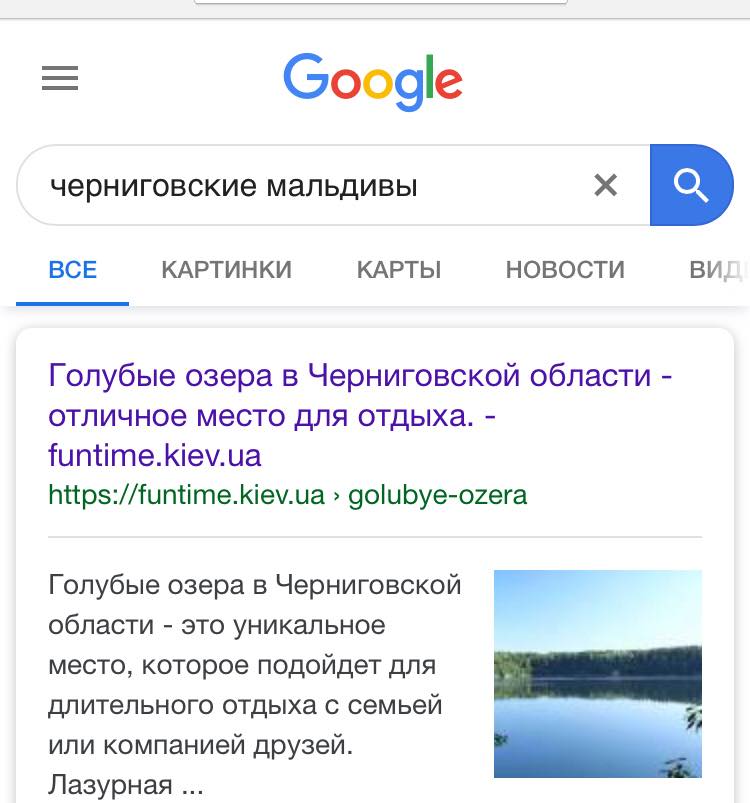Screen dimensions: 750x803
Task: Focus the search box containing черниговские мальдивы
Action: coord(300,185)
